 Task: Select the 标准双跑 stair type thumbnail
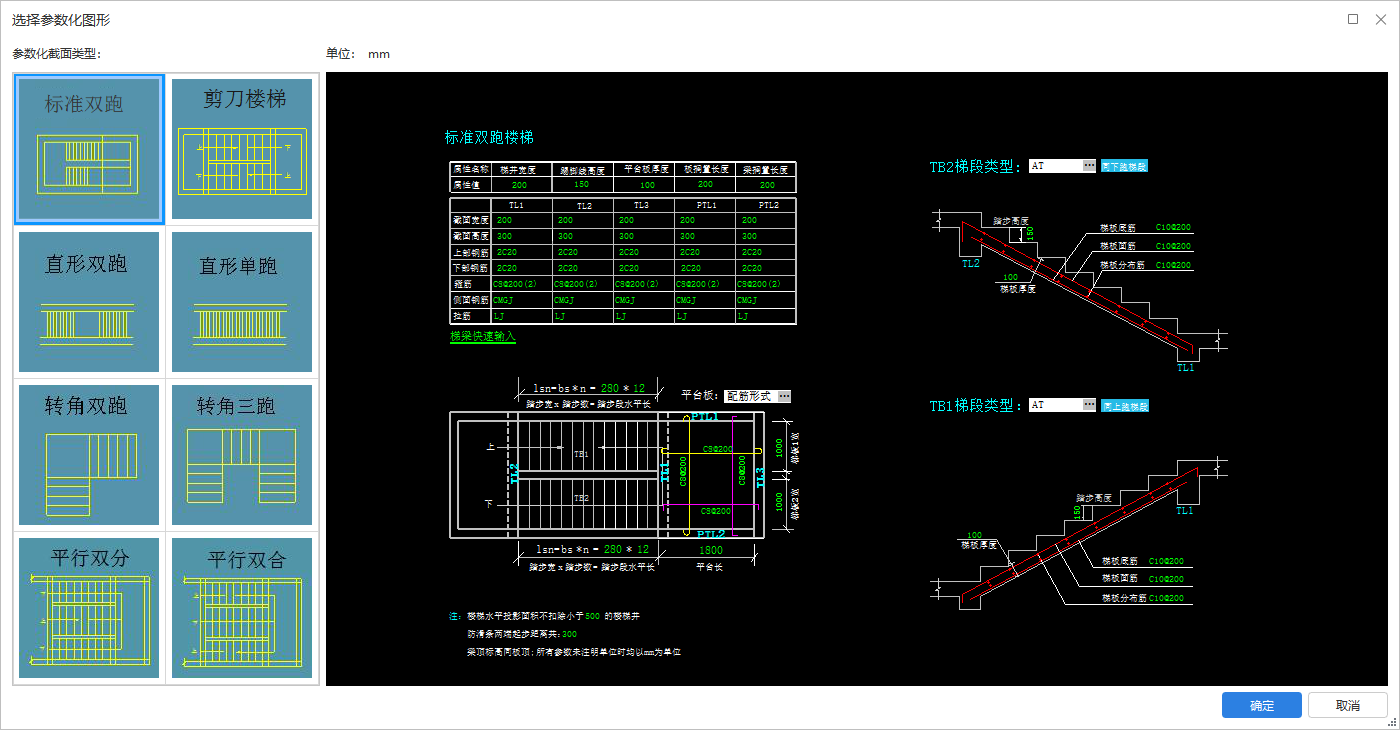click(88, 149)
